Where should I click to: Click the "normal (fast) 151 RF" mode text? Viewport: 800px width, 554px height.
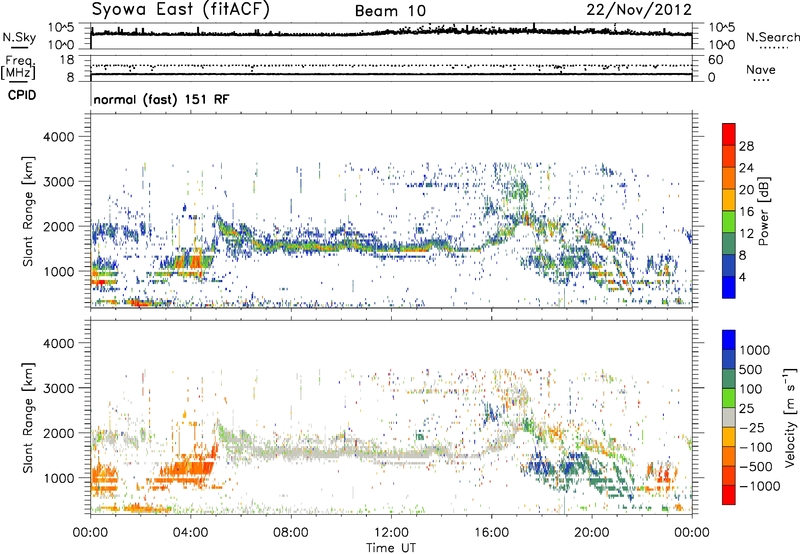point(161,99)
